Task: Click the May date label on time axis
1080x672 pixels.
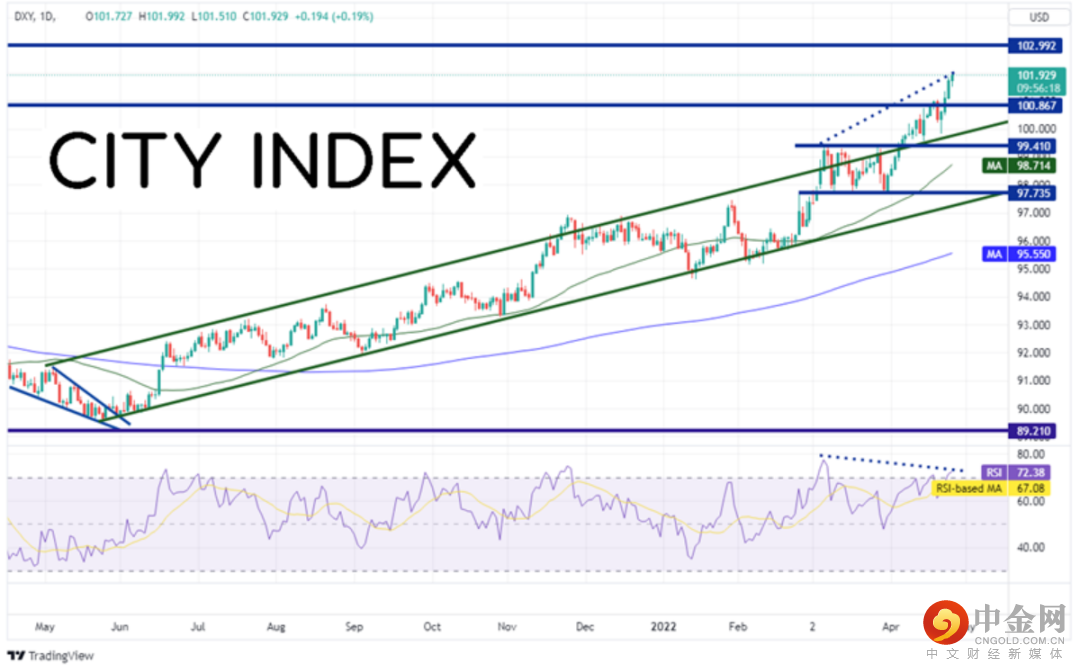Action: (45, 627)
